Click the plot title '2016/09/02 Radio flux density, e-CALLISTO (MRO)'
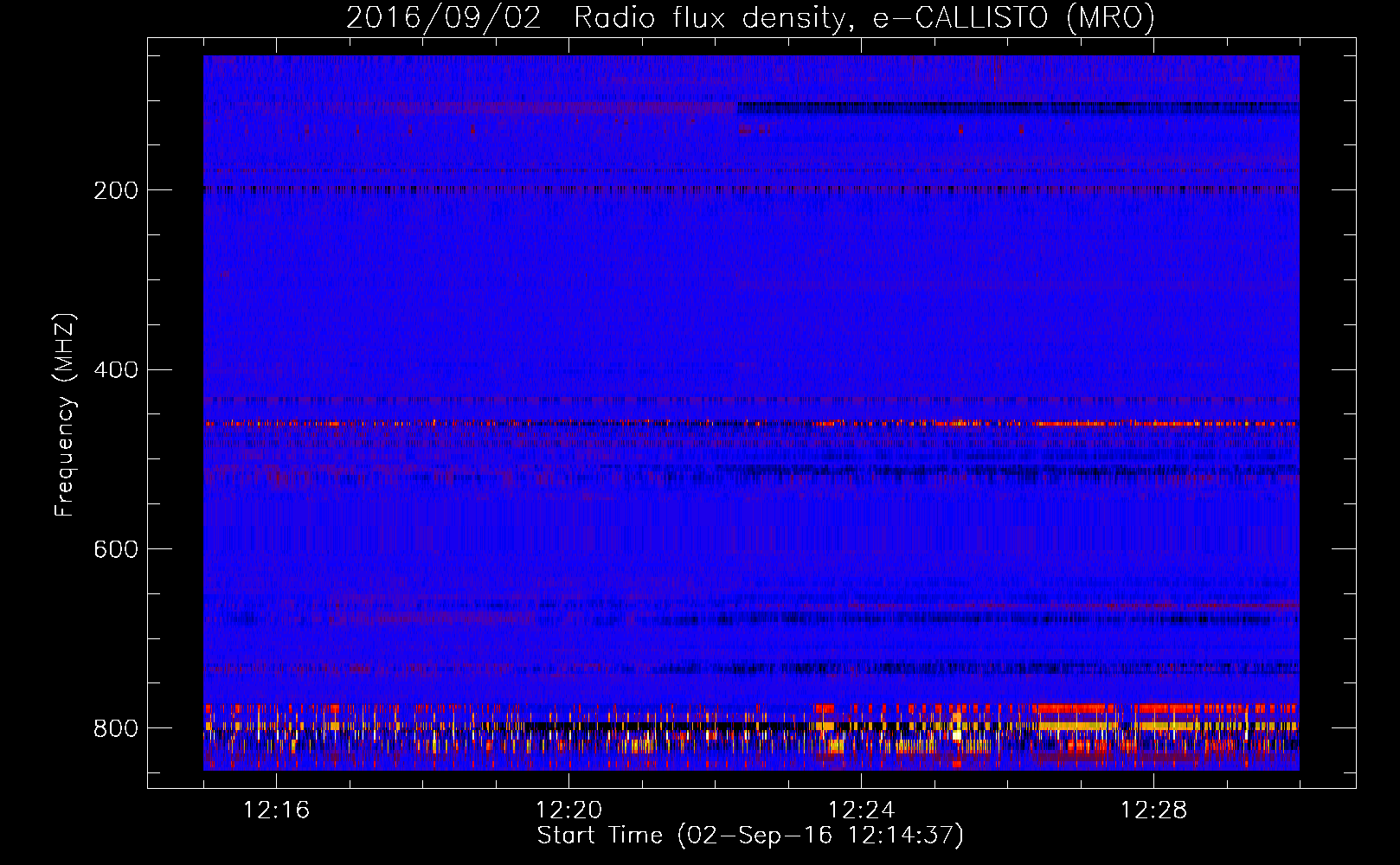 (x=750, y=17)
